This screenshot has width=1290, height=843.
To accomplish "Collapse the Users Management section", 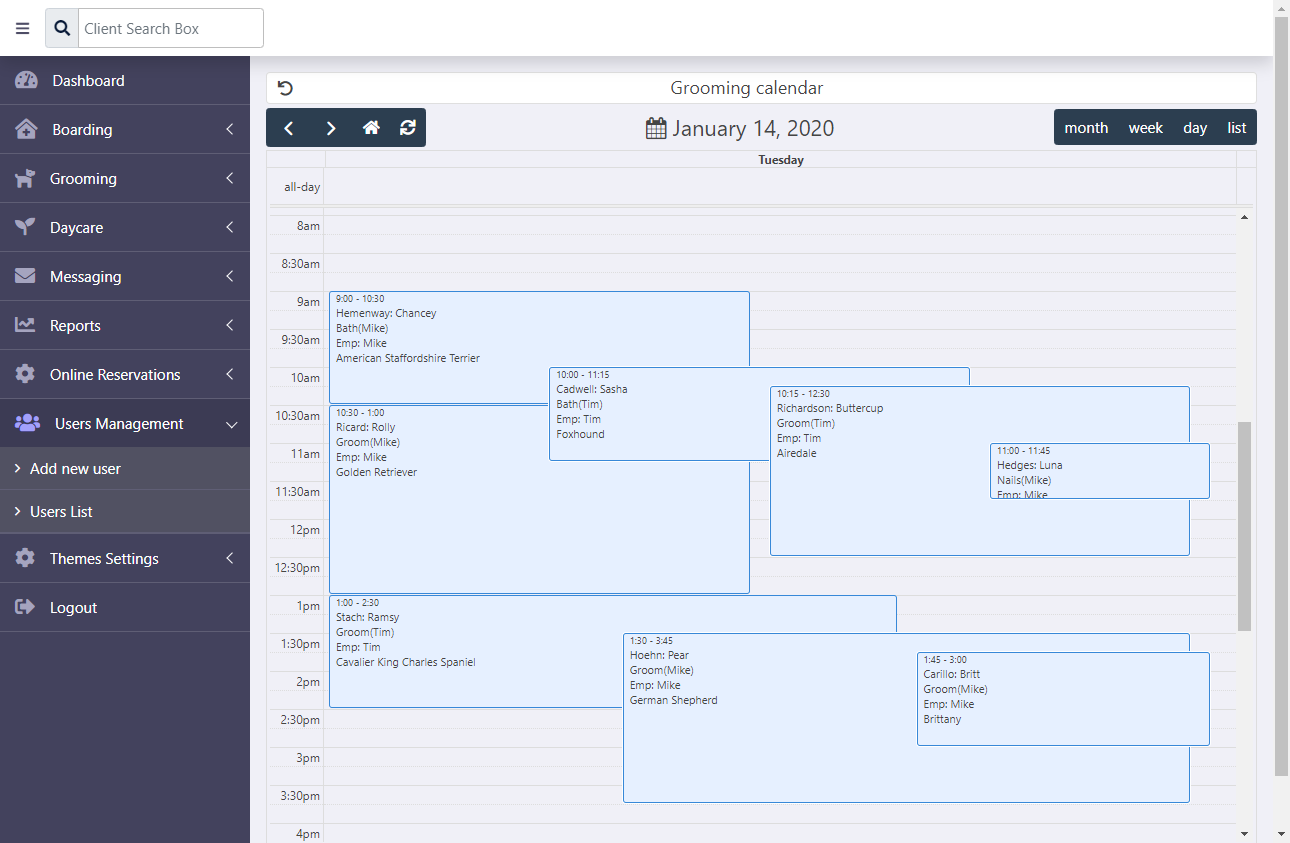I will (125, 424).
